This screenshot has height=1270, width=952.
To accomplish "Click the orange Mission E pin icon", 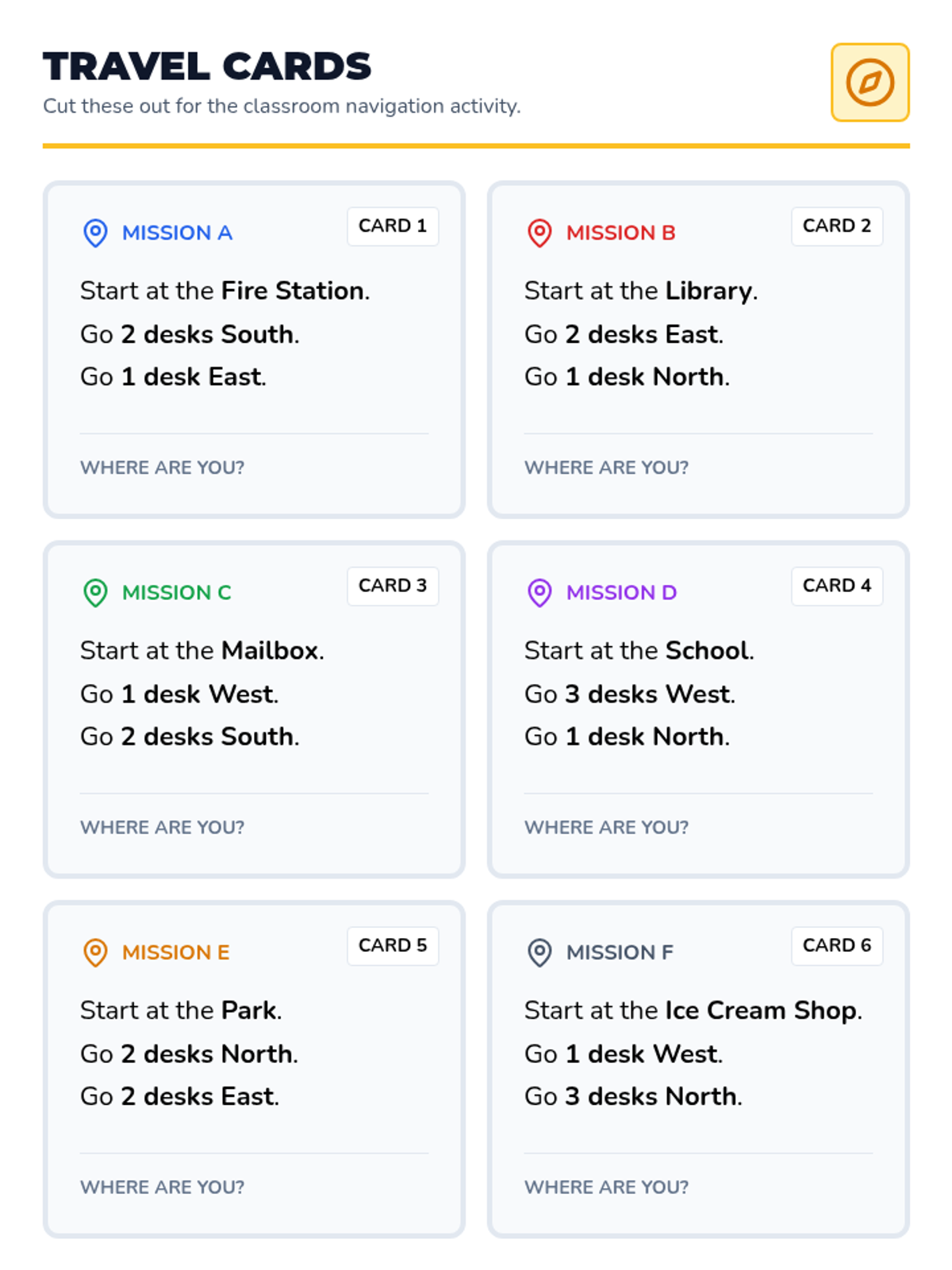I will click(96, 952).
